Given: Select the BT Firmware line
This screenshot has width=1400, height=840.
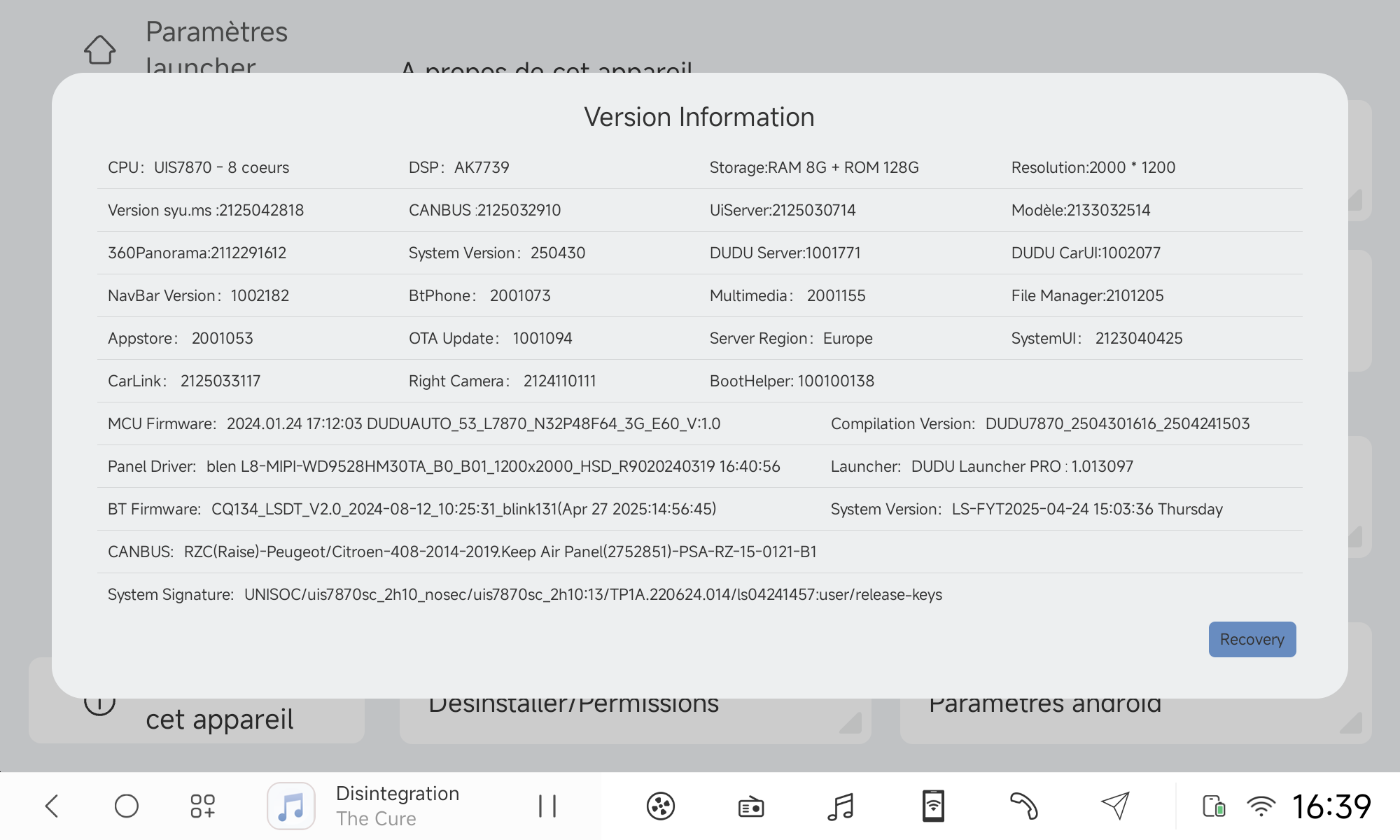Looking at the screenshot, I should [x=412, y=509].
